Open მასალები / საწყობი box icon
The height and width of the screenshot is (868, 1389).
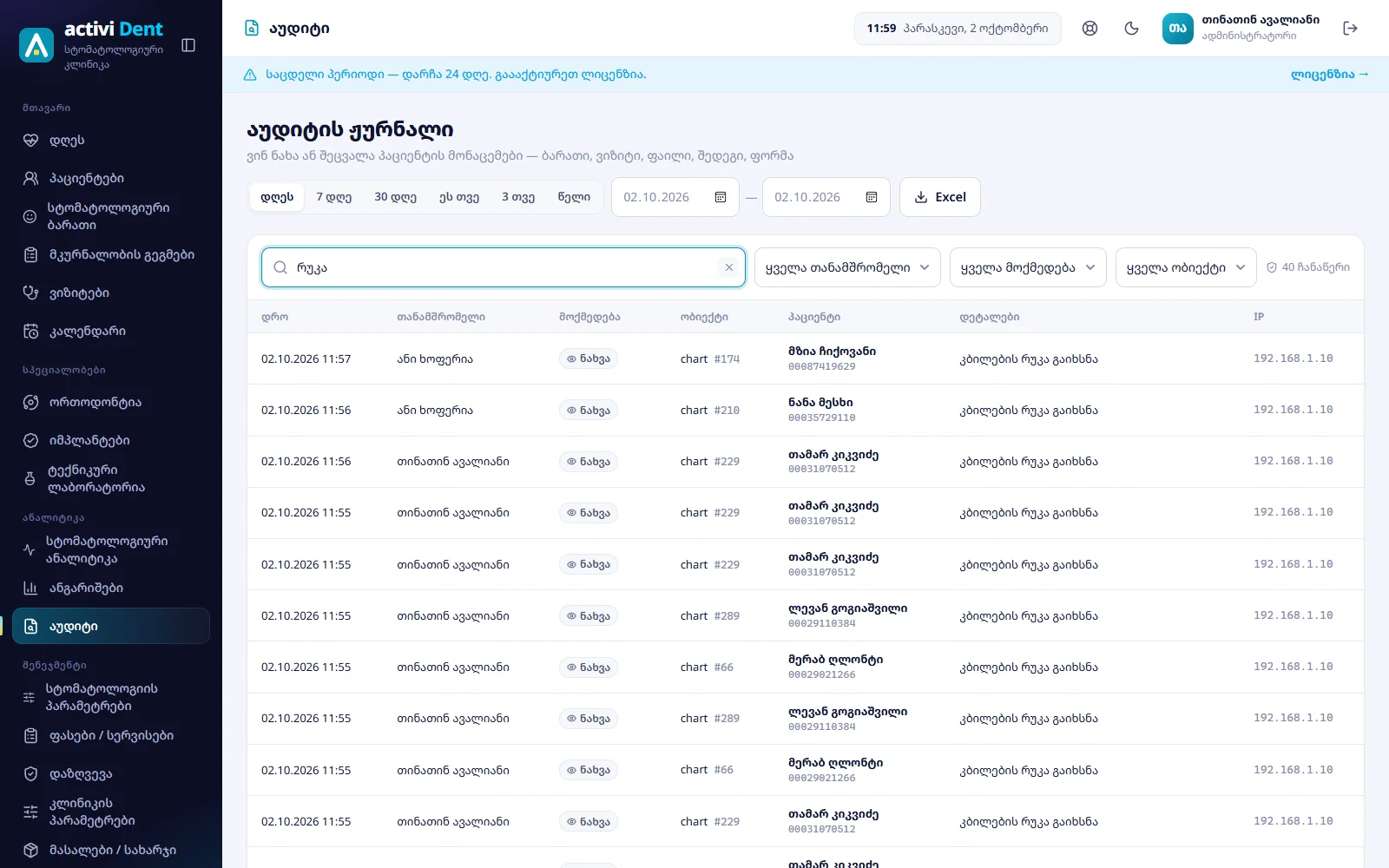[30, 850]
